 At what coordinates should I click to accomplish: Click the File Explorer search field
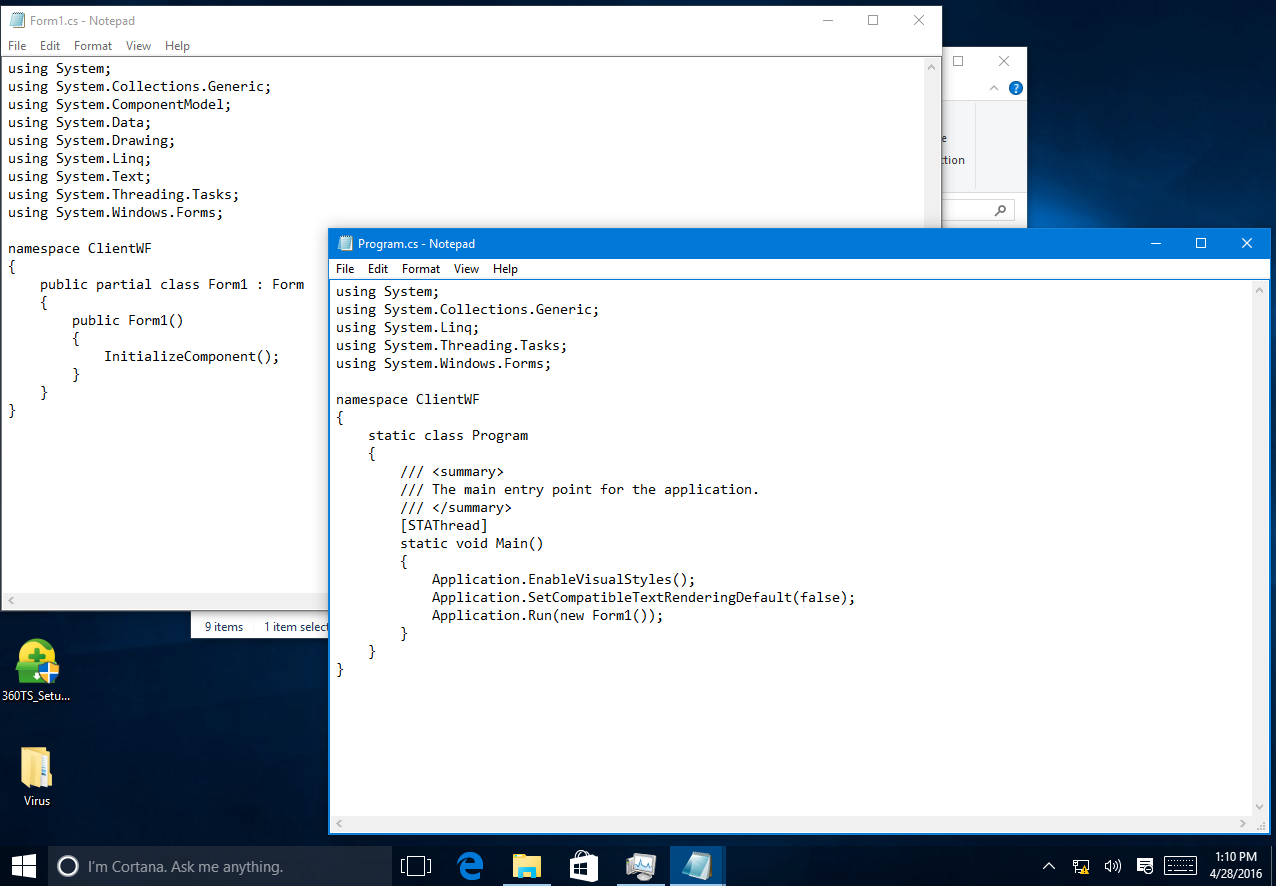click(970, 211)
